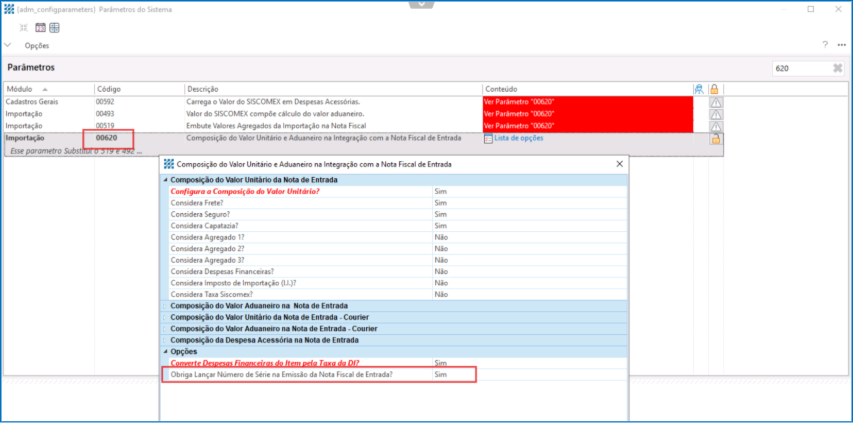Screen dimensions: 853x423
Task: Click the user column header icon
Action: tap(699, 89)
